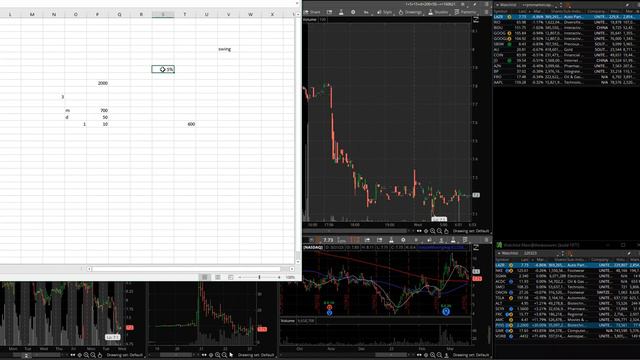This screenshot has width=640, height=360.
Task: Select the ALT row in lower watchlist
Action: coord(567,303)
